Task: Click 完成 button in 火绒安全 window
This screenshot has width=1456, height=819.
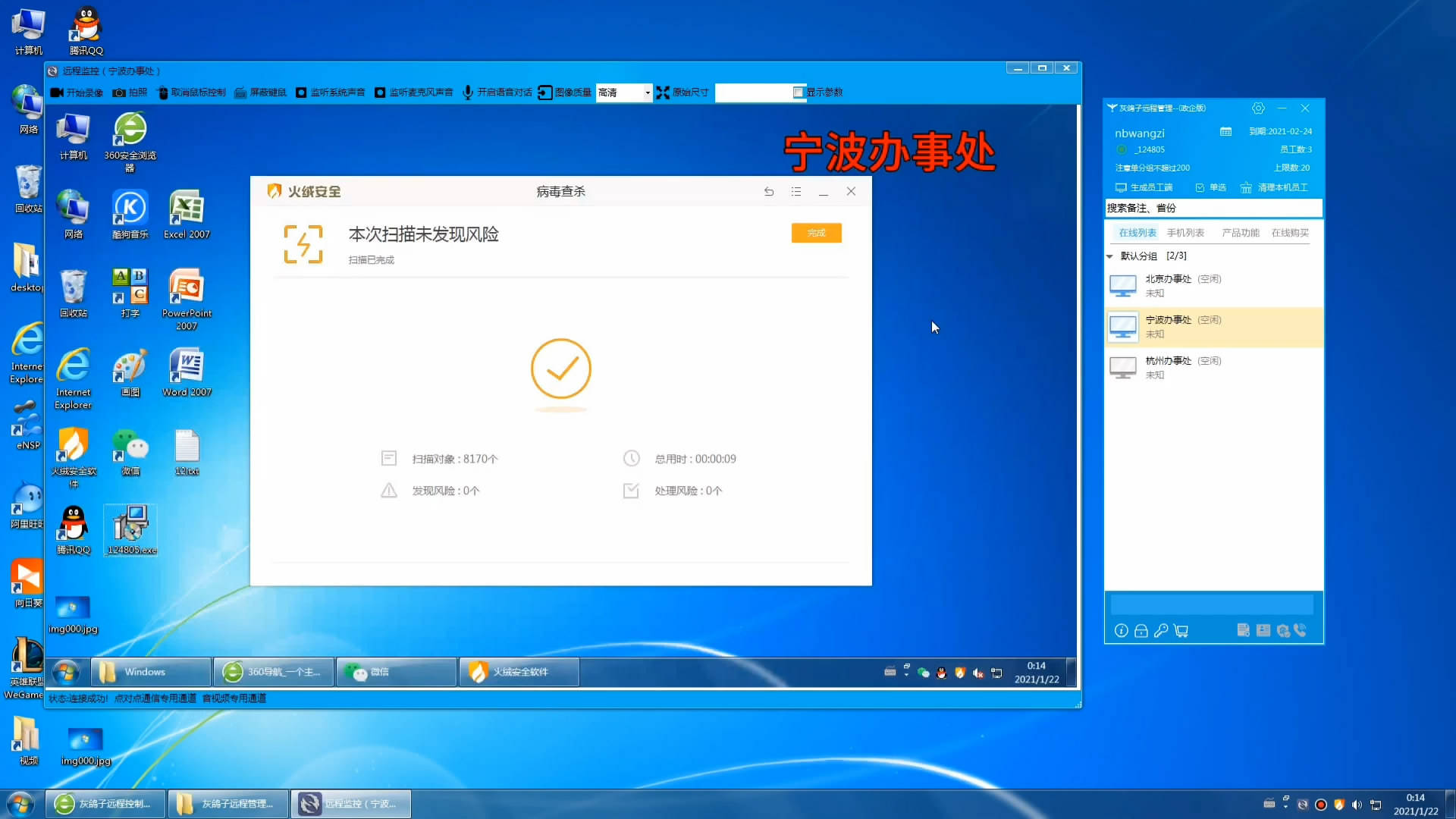Action: coord(816,233)
